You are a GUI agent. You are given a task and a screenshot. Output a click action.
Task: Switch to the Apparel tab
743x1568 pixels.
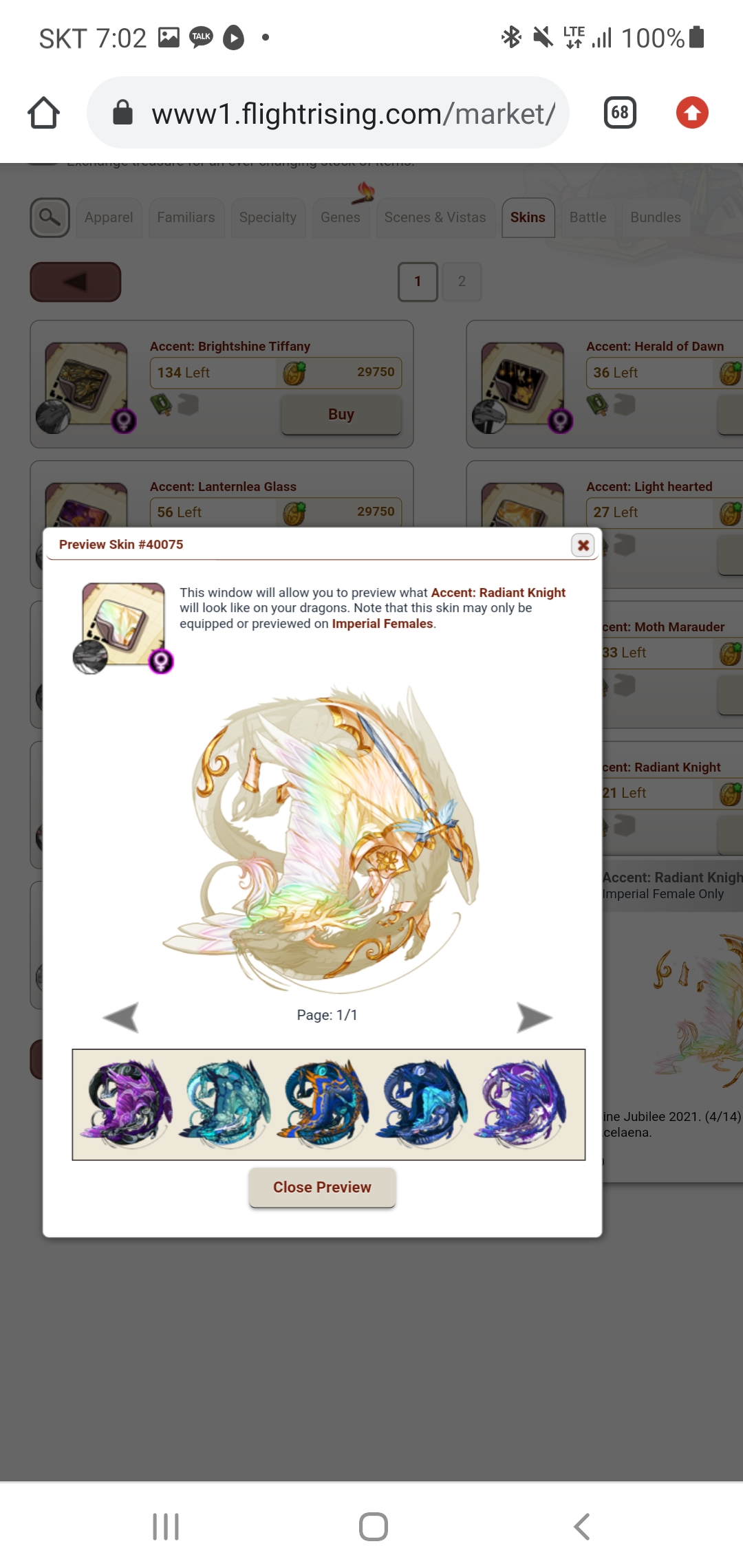pyautogui.click(x=109, y=217)
